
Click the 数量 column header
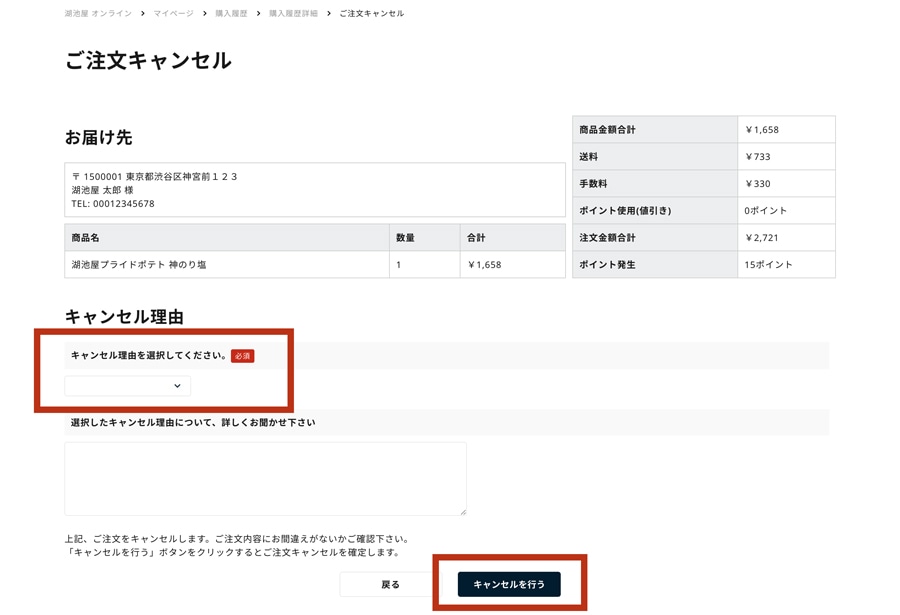(405, 238)
